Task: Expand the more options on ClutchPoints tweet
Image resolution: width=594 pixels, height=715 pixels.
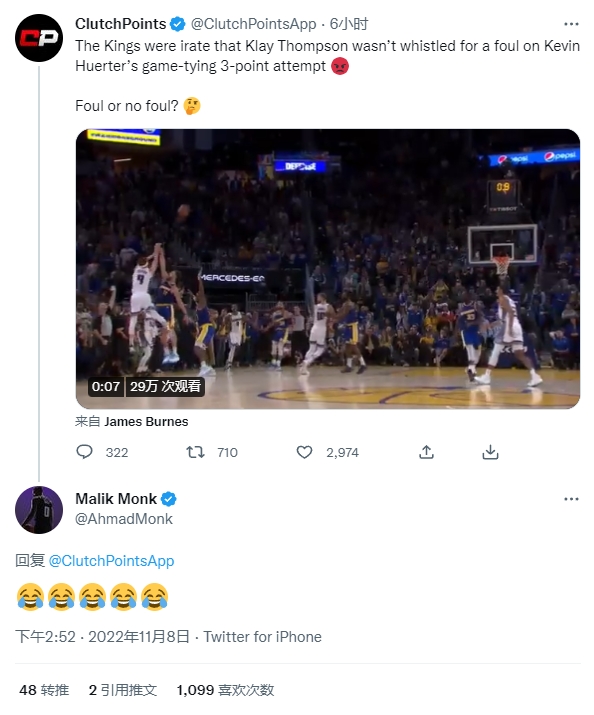Action: point(571,24)
